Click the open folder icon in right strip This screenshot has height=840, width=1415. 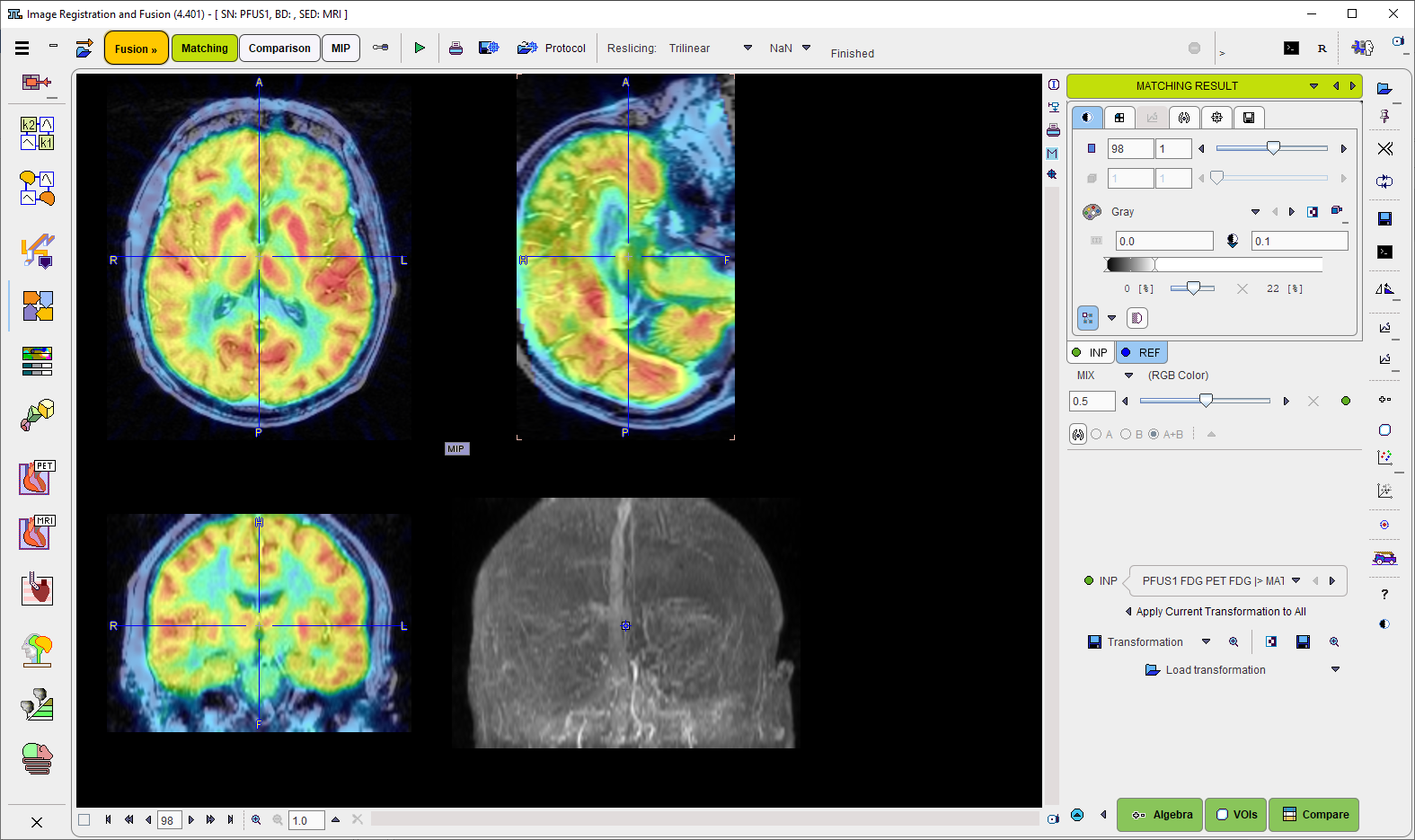click(1384, 88)
